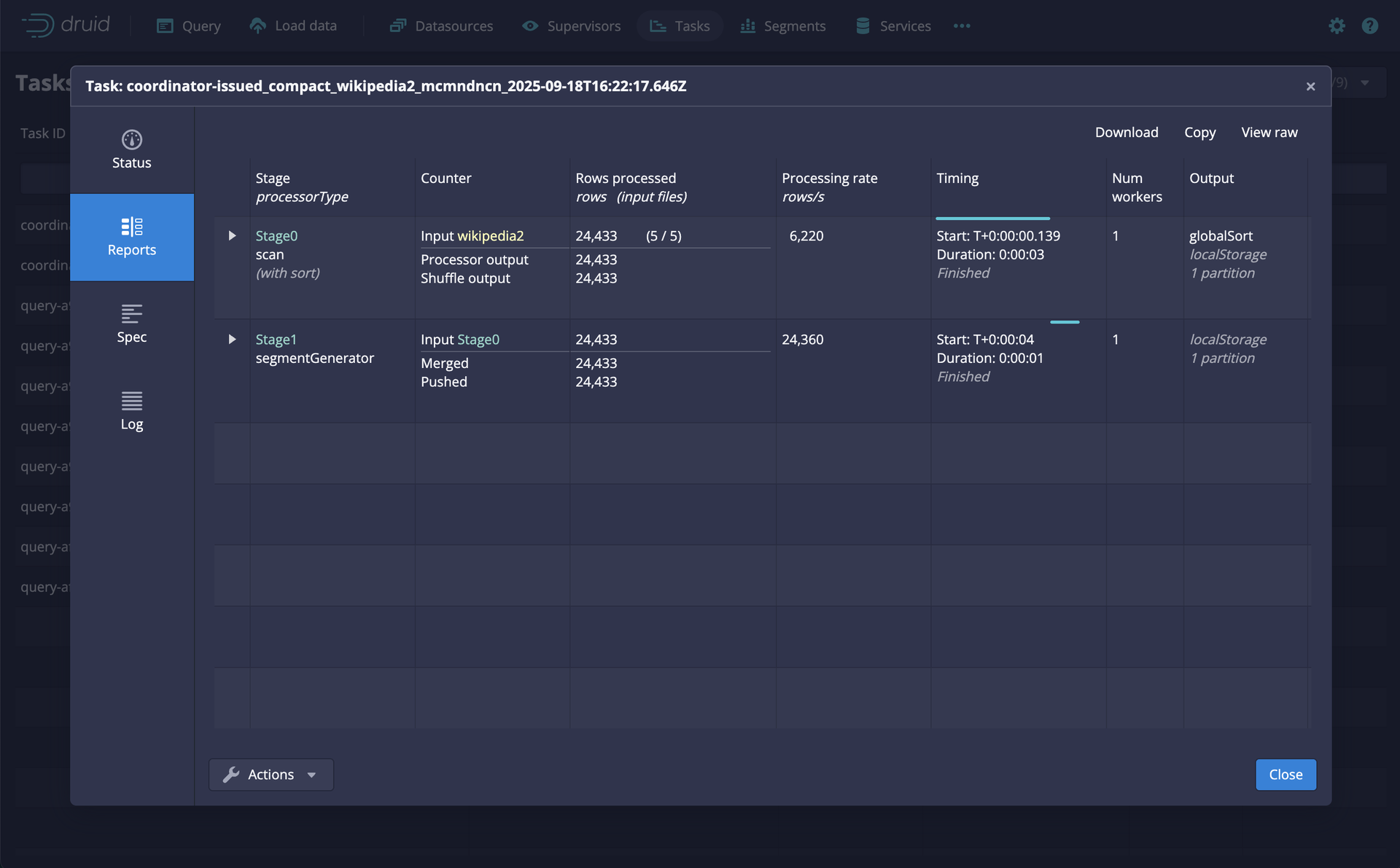Click the Druid logo icon

click(x=38, y=26)
